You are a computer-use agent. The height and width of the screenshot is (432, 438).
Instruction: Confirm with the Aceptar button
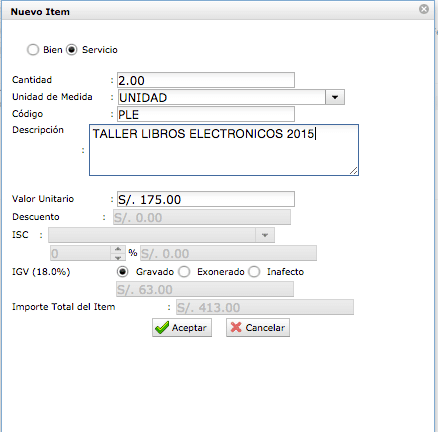pos(182,328)
